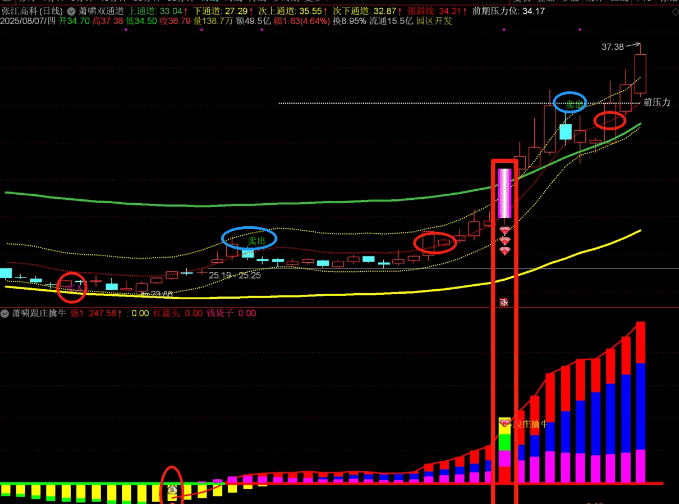Viewport: 679px width, 504px height.
Task: Click the 跟庄擒牛 signal label in sub-chart
Action: (529, 424)
